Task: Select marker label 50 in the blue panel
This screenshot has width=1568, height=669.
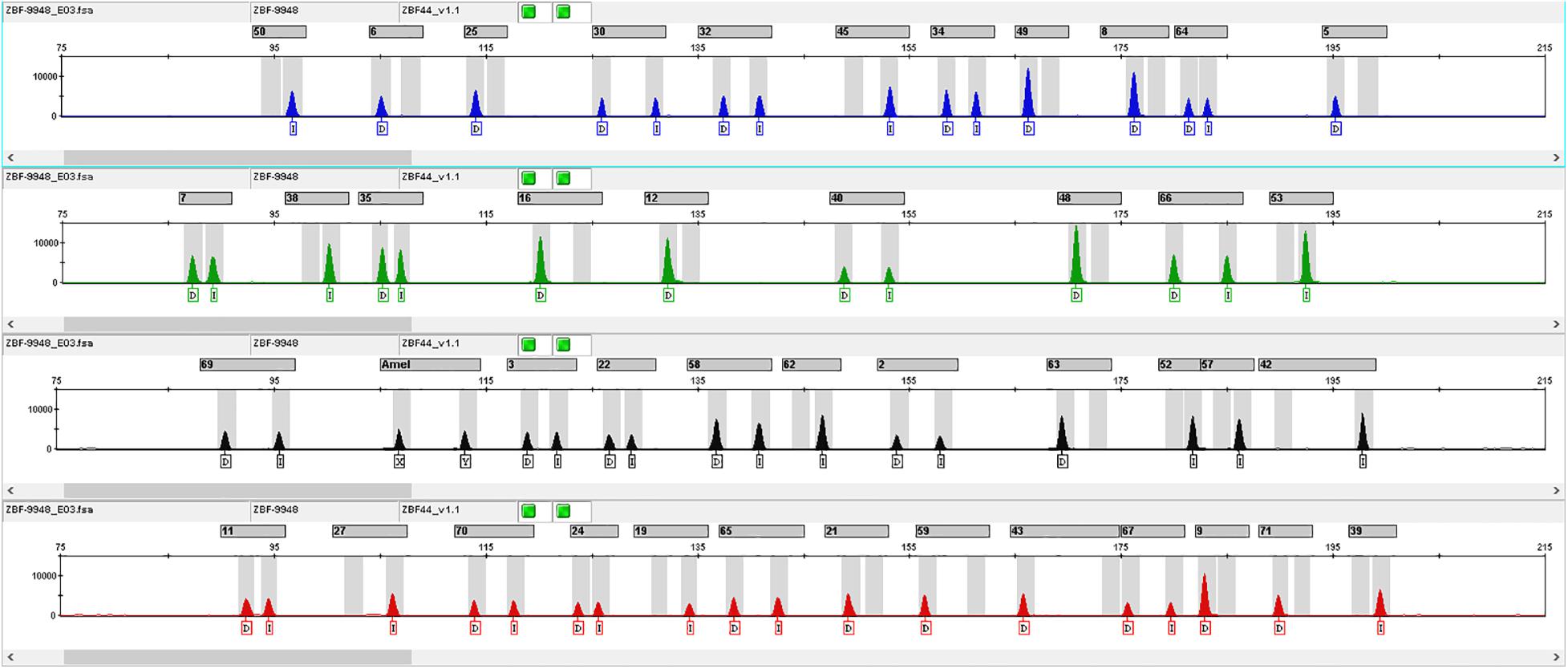Action: (278, 32)
